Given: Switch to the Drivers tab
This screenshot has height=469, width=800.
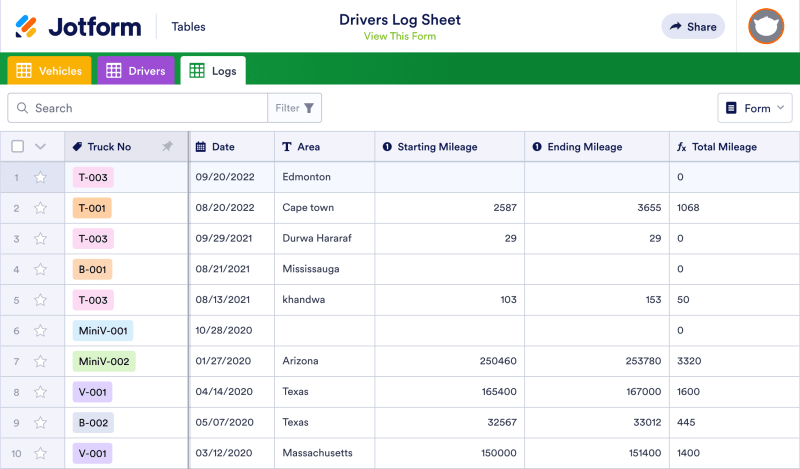Looking at the screenshot, I should (136, 71).
